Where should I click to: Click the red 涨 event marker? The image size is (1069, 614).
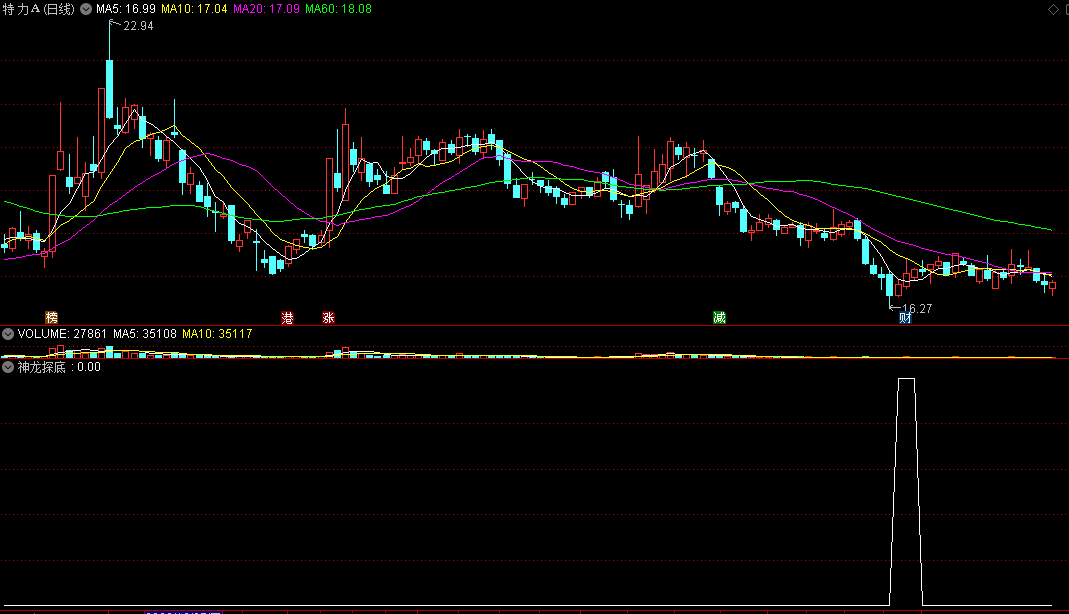pos(329,318)
